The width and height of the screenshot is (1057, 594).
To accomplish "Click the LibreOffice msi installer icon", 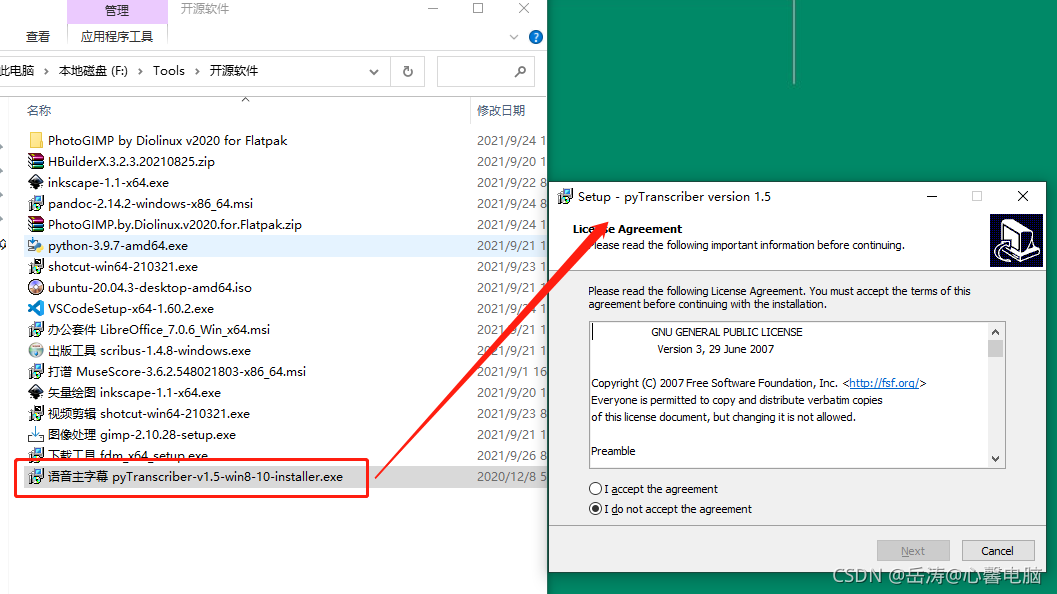I will point(36,329).
